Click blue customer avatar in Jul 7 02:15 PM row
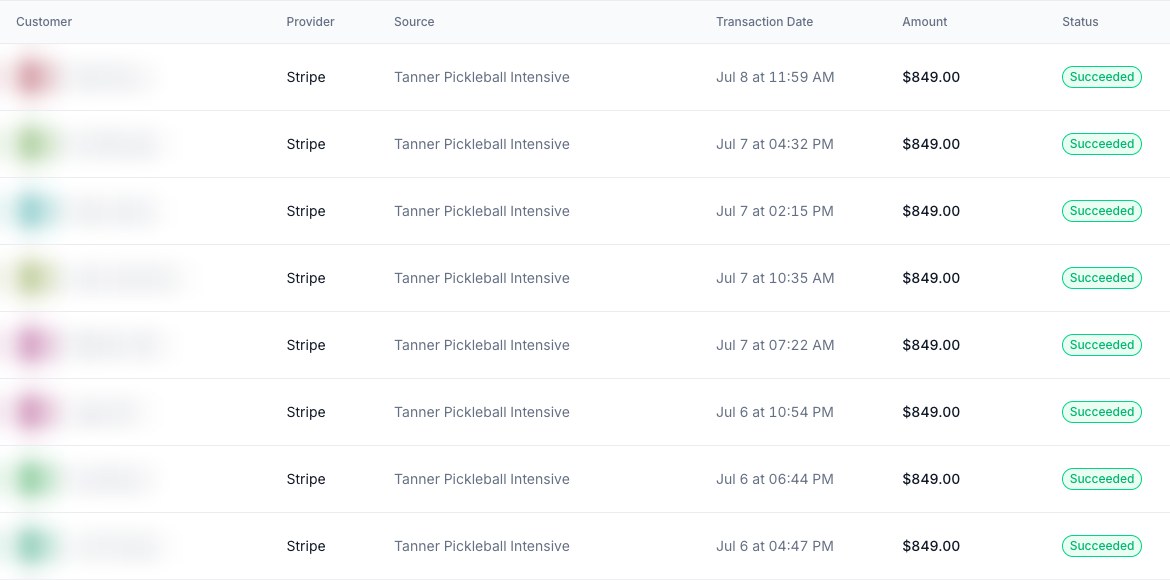Viewport: 1170px width, 580px height. 33,211
